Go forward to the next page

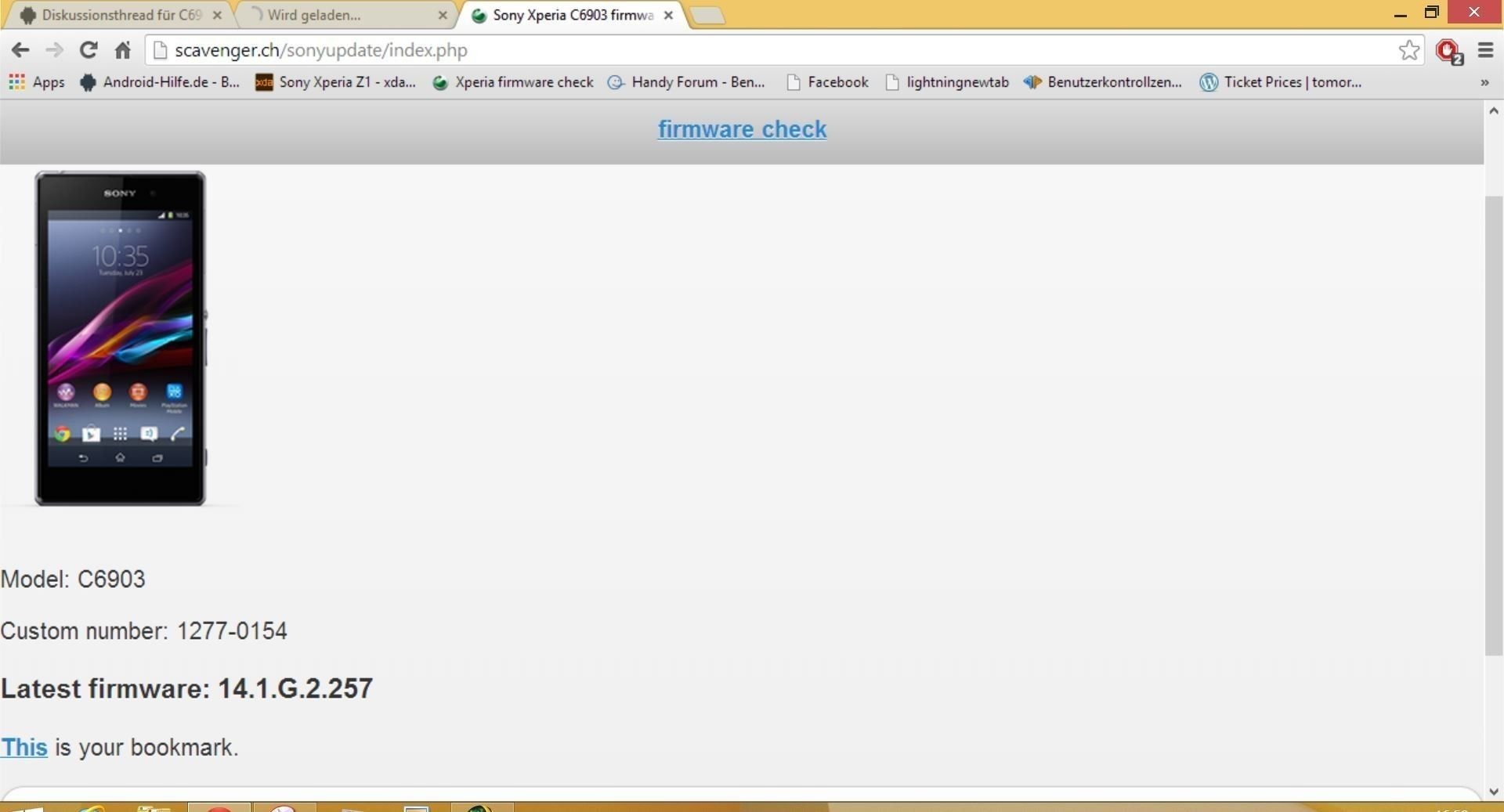[54, 50]
